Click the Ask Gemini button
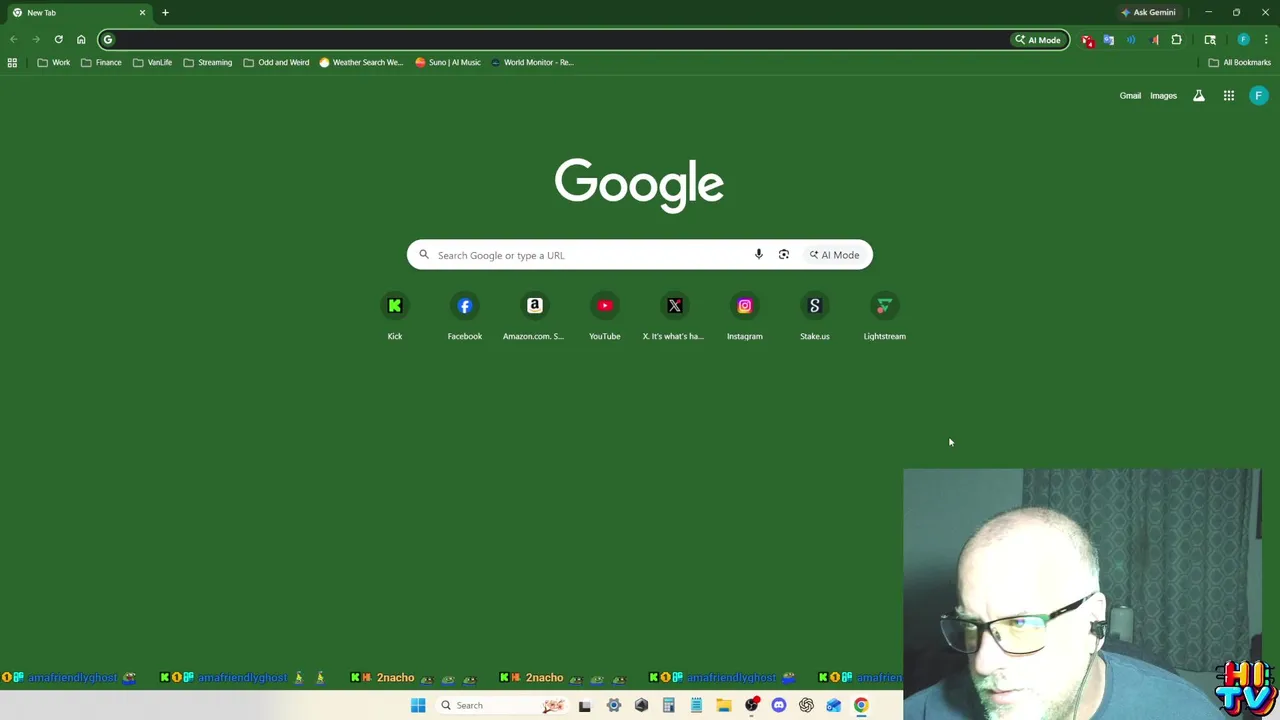 [1148, 12]
